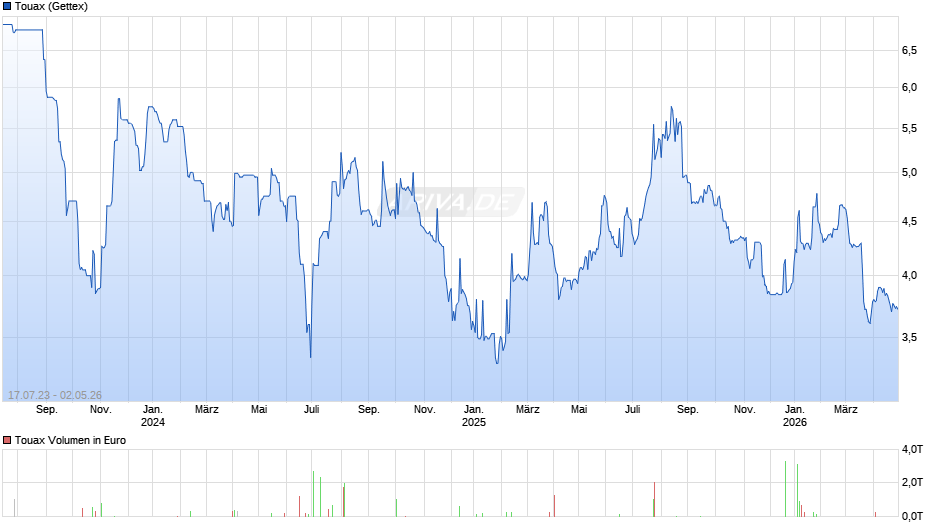
Task: Click the 4,5 price axis label
Action: pos(909,222)
